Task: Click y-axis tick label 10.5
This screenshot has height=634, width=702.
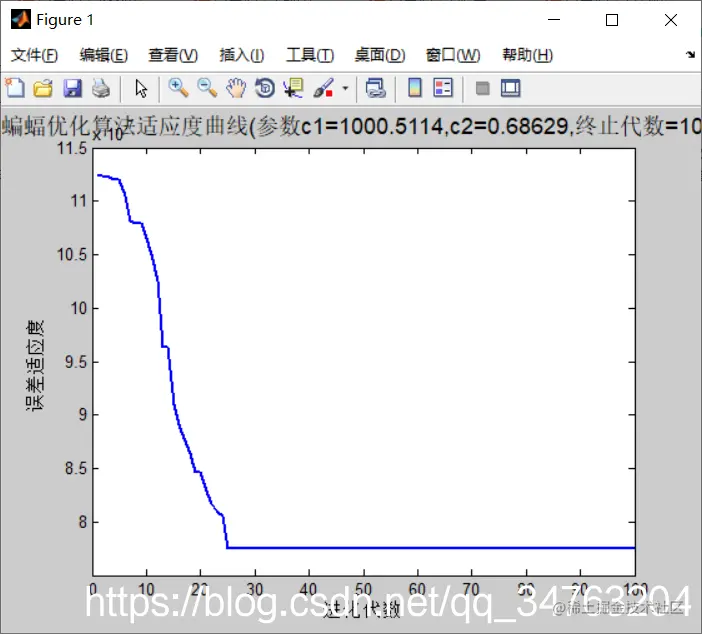Action: (72, 255)
